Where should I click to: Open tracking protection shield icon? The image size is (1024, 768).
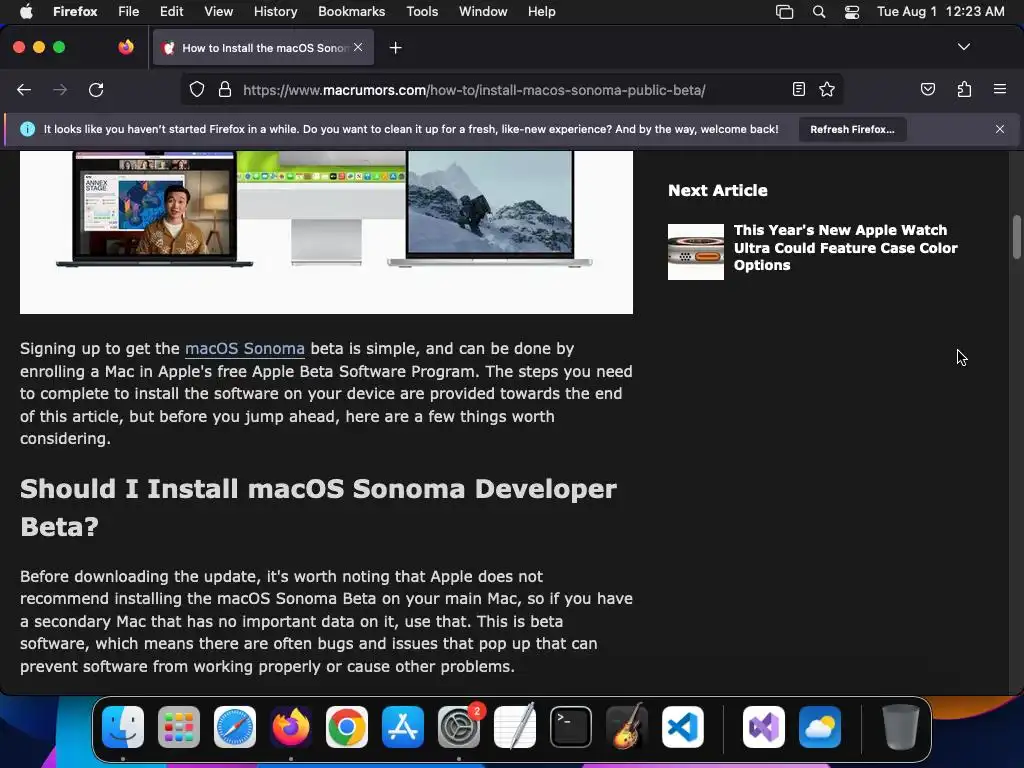(x=197, y=90)
